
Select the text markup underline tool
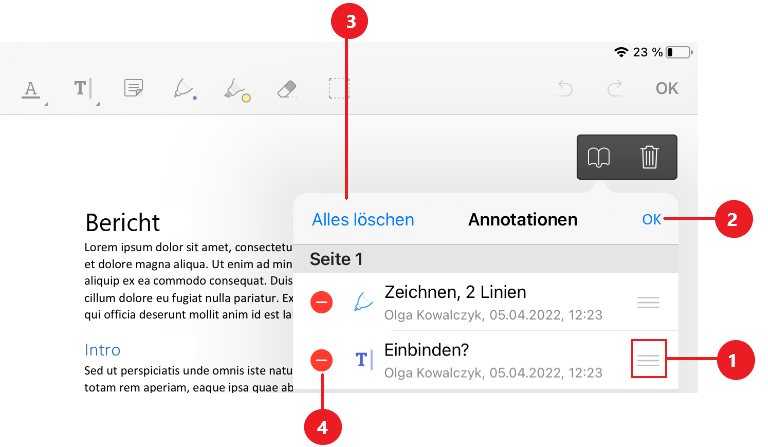pyautogui.click(x=31, y=89)
